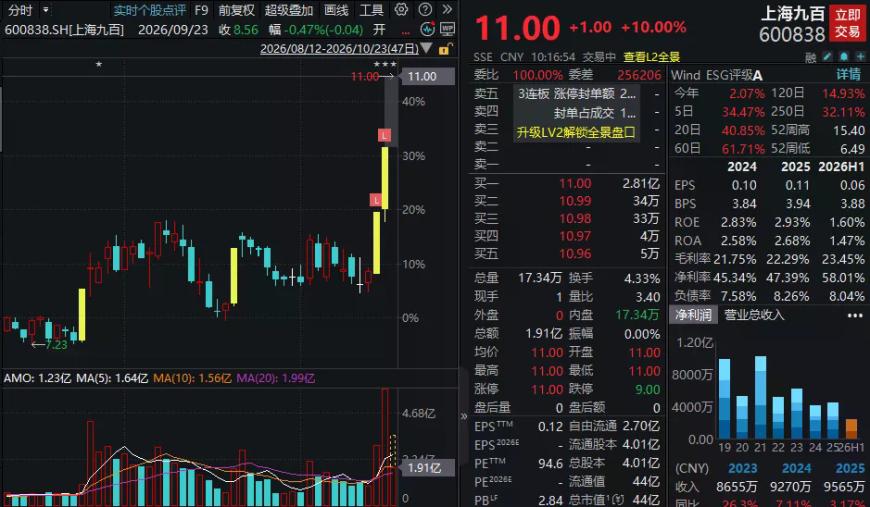Expand date range dropdown triangle
The image size is (870, 507).
click(x=426, y=48)
